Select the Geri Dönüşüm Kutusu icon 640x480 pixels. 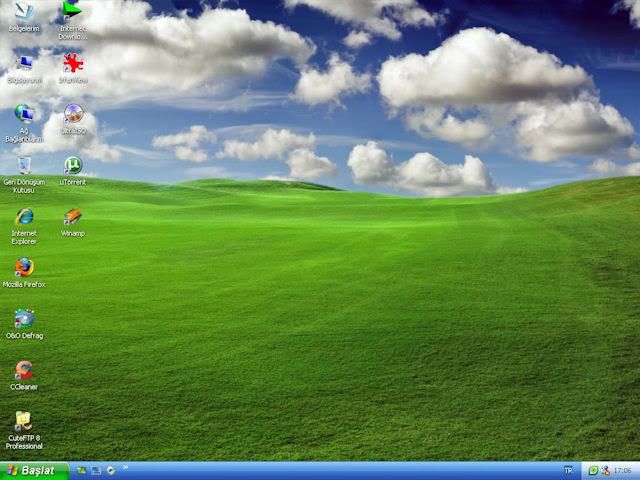point(24,165)
